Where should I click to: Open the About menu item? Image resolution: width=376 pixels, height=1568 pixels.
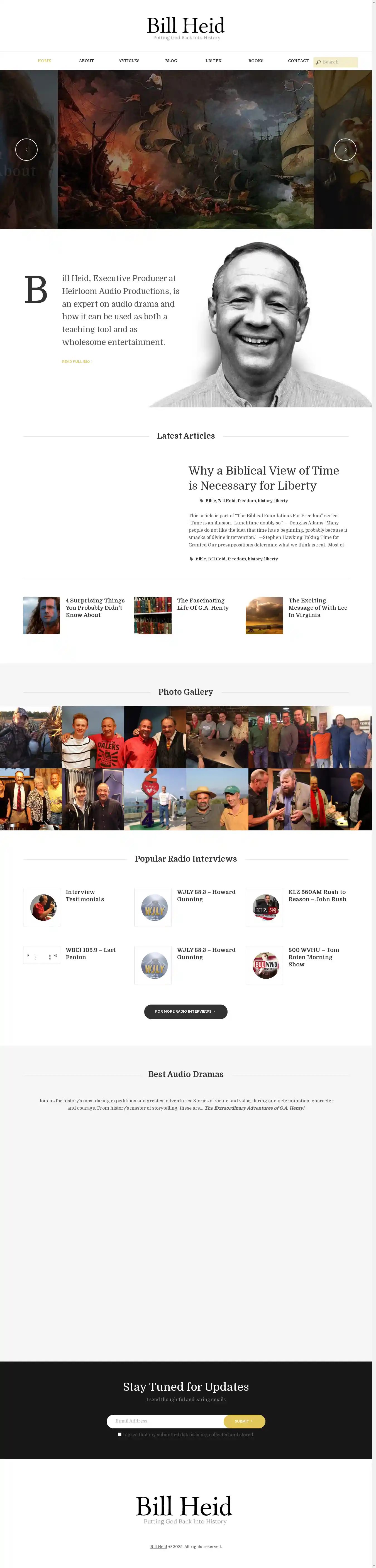point(86,61)
